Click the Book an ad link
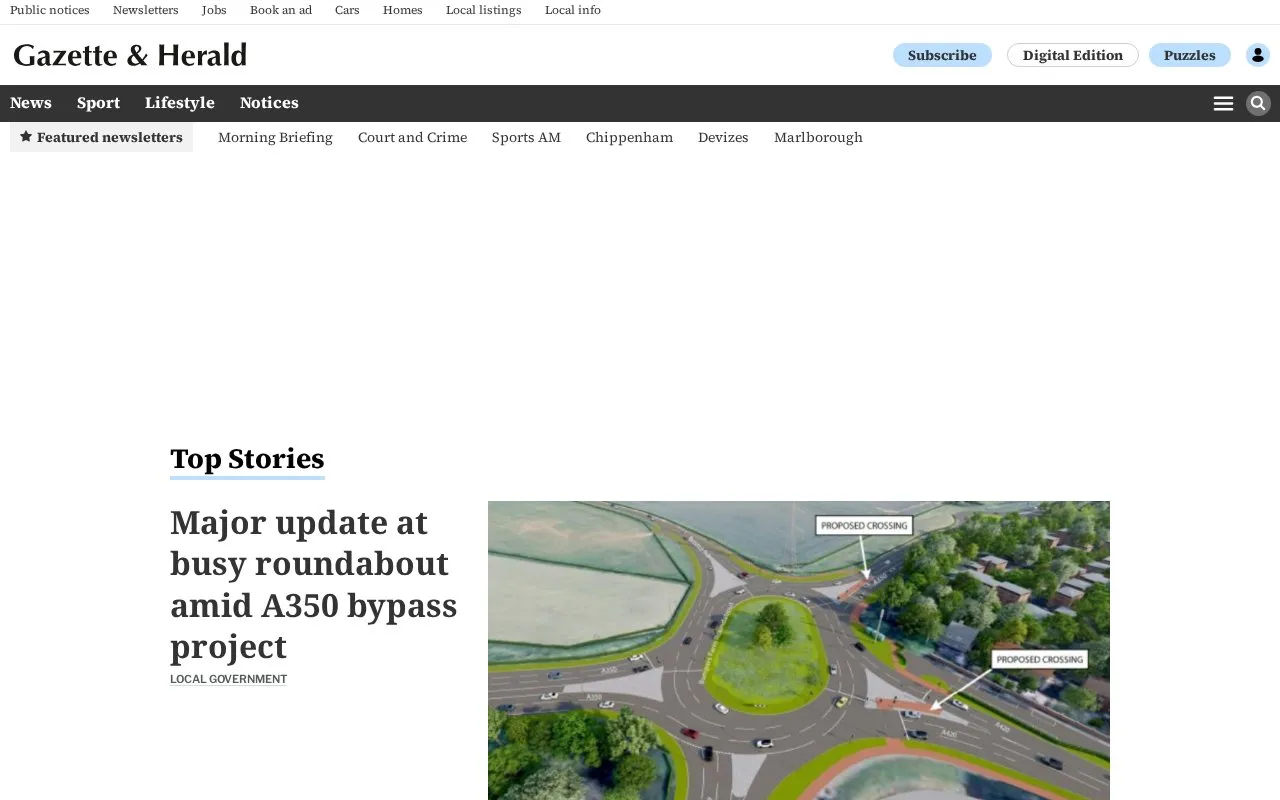1280x800 pixels. pyautogui.click(x=281, y=10)
